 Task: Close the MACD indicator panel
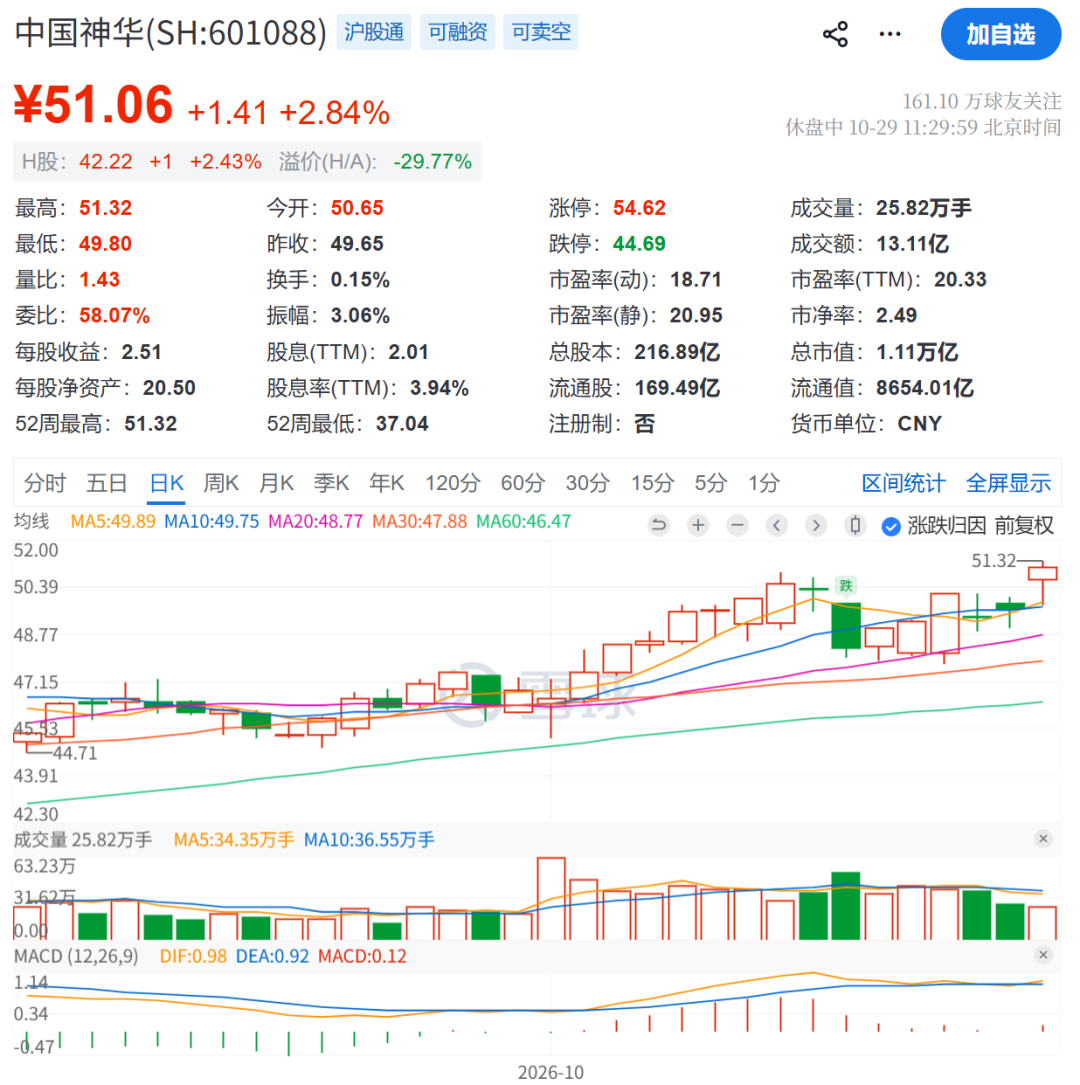coord(1043,955)
